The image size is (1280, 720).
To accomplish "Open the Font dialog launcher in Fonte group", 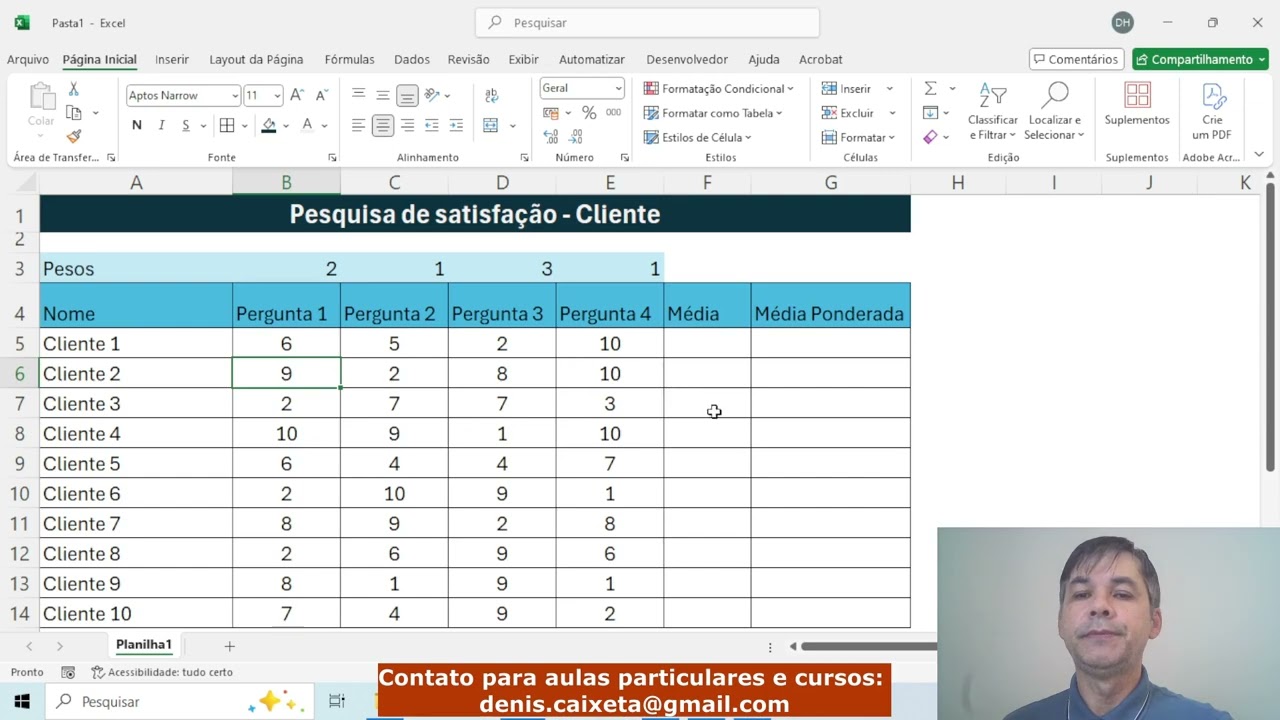I will tap(332, 158).
